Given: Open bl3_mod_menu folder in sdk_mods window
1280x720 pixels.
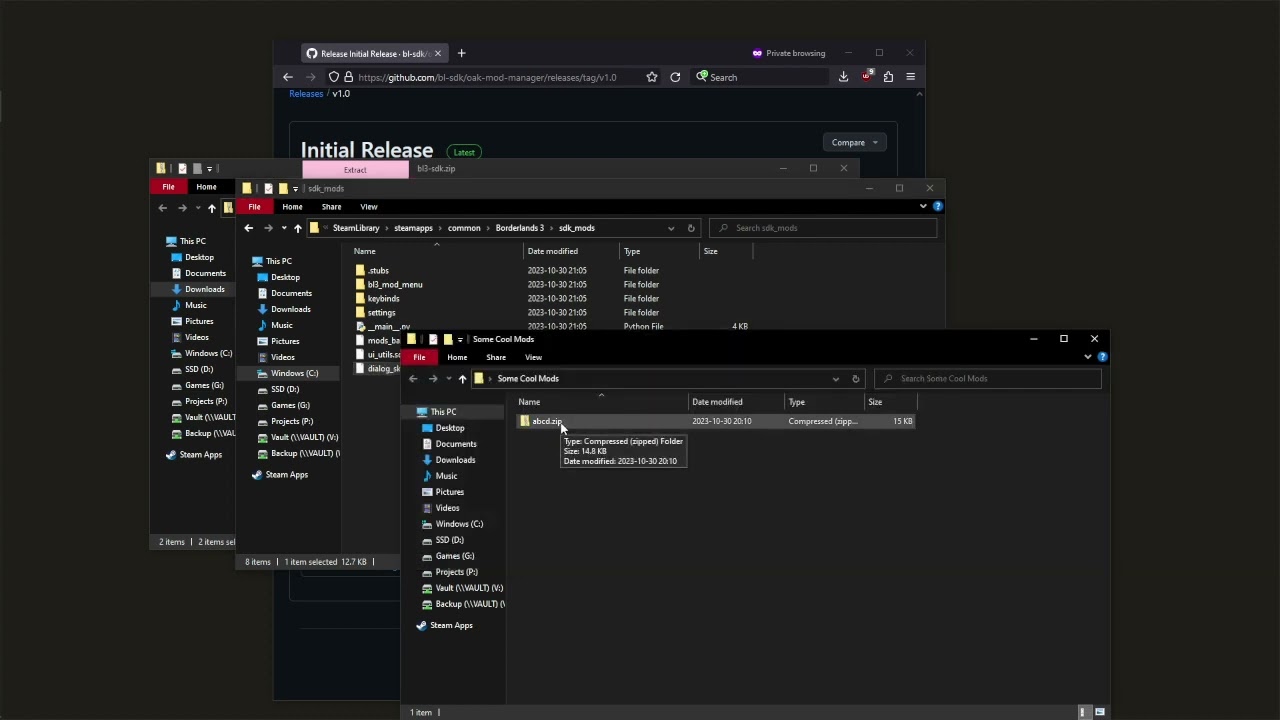Looking at the screenshot, I should tap(395, 285).
